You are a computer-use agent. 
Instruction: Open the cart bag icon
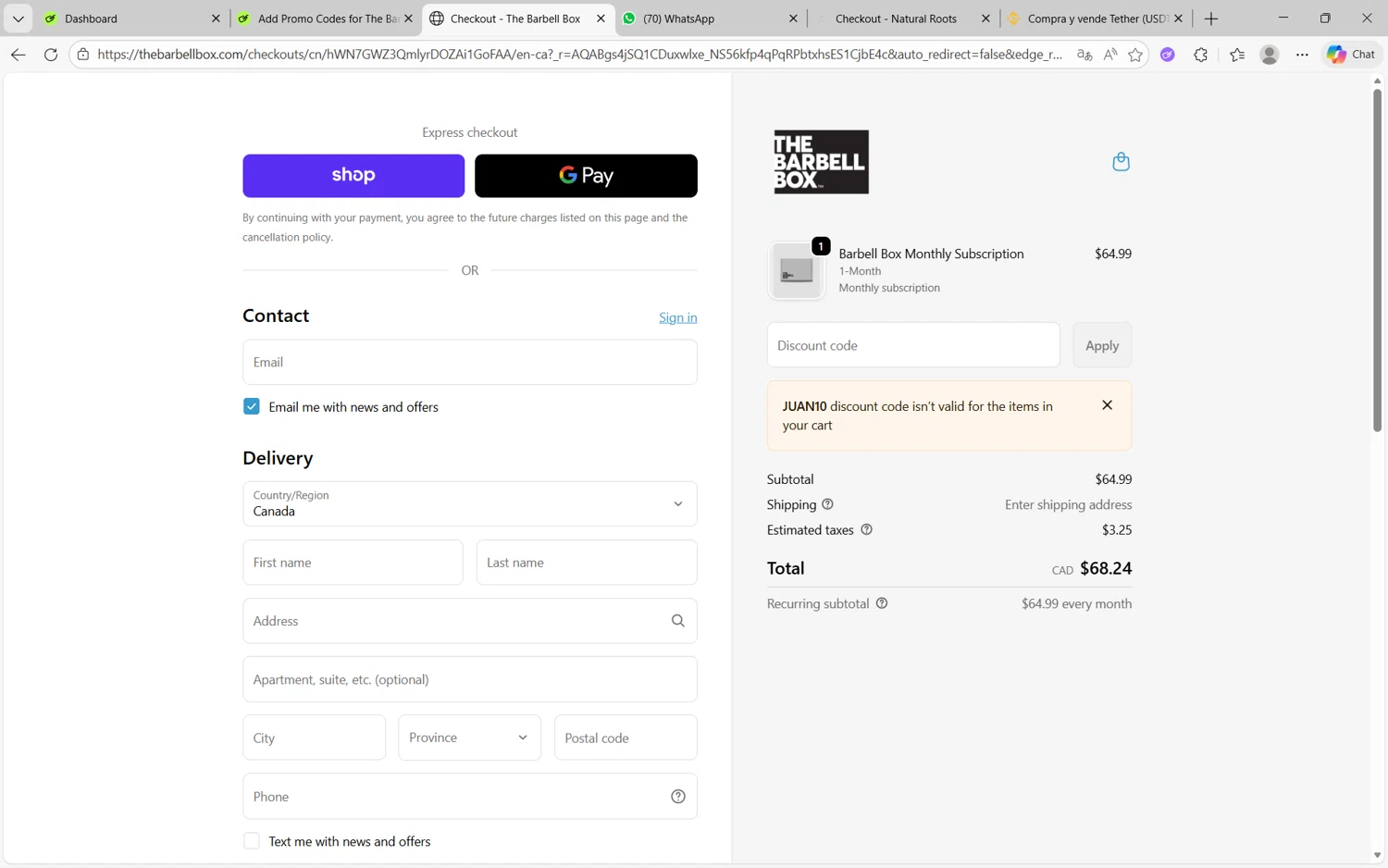(x=1121, y=162)
